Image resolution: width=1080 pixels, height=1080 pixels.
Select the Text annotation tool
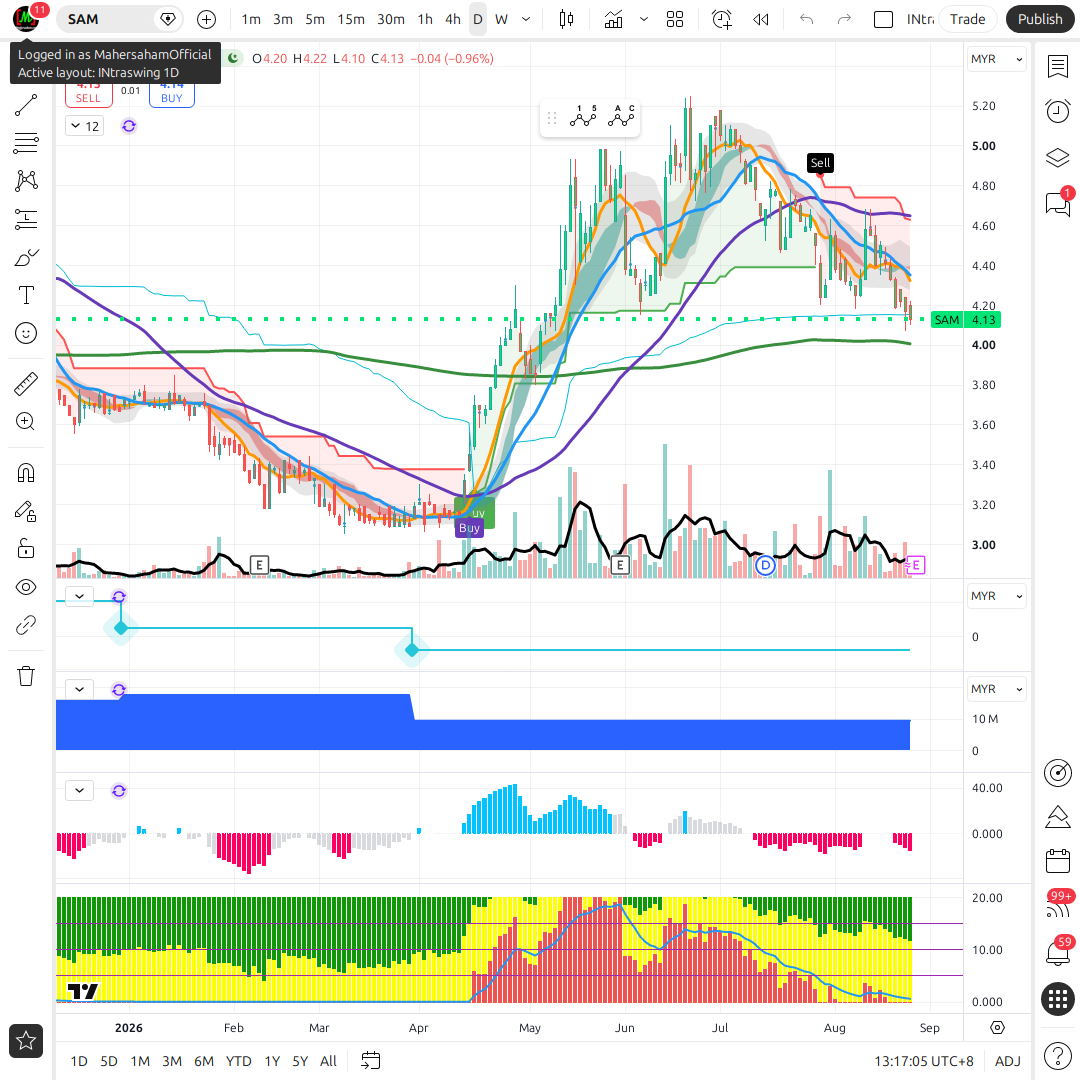click(x=26, y=295)
